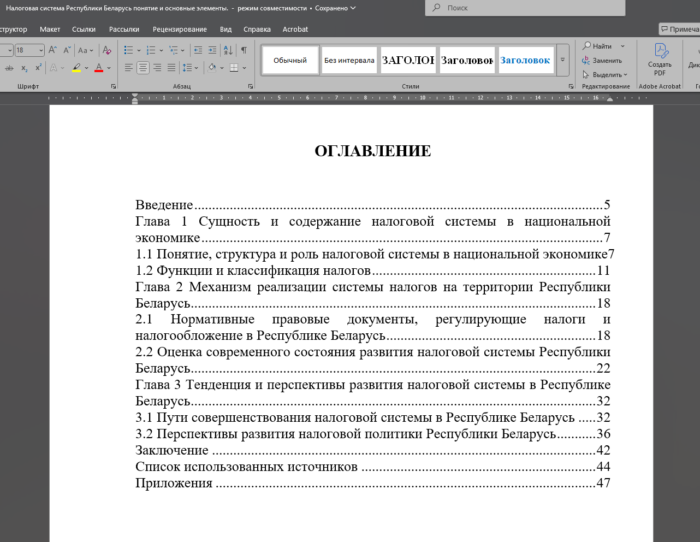The image size is (700, 542).
Task: Increase the paragraph indent
Action: [x=212, y=50]
